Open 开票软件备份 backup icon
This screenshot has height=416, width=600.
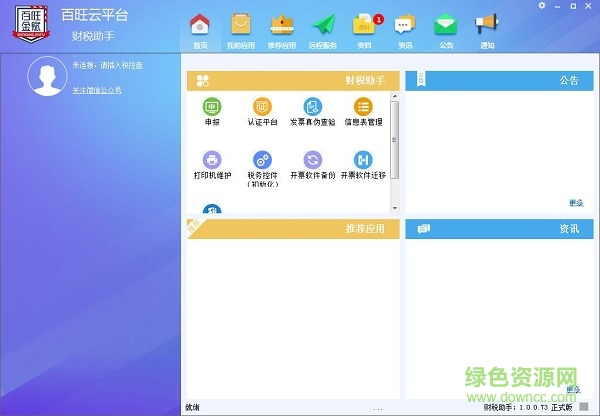pyautogui.click(x=313, y=160)
